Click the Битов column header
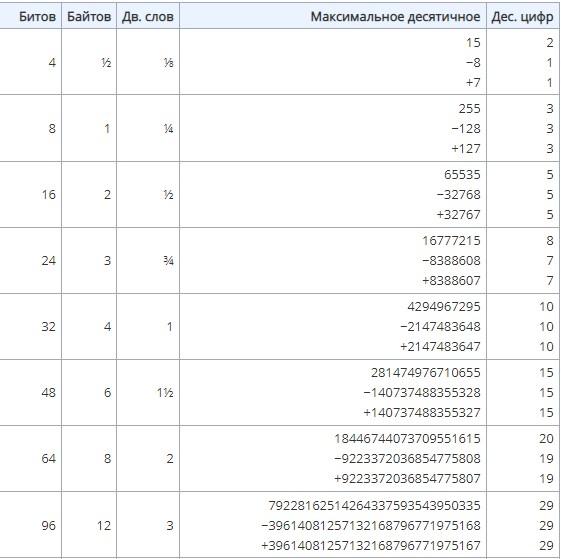The height and width of the screenshot is (559, 561). [37, 16]
